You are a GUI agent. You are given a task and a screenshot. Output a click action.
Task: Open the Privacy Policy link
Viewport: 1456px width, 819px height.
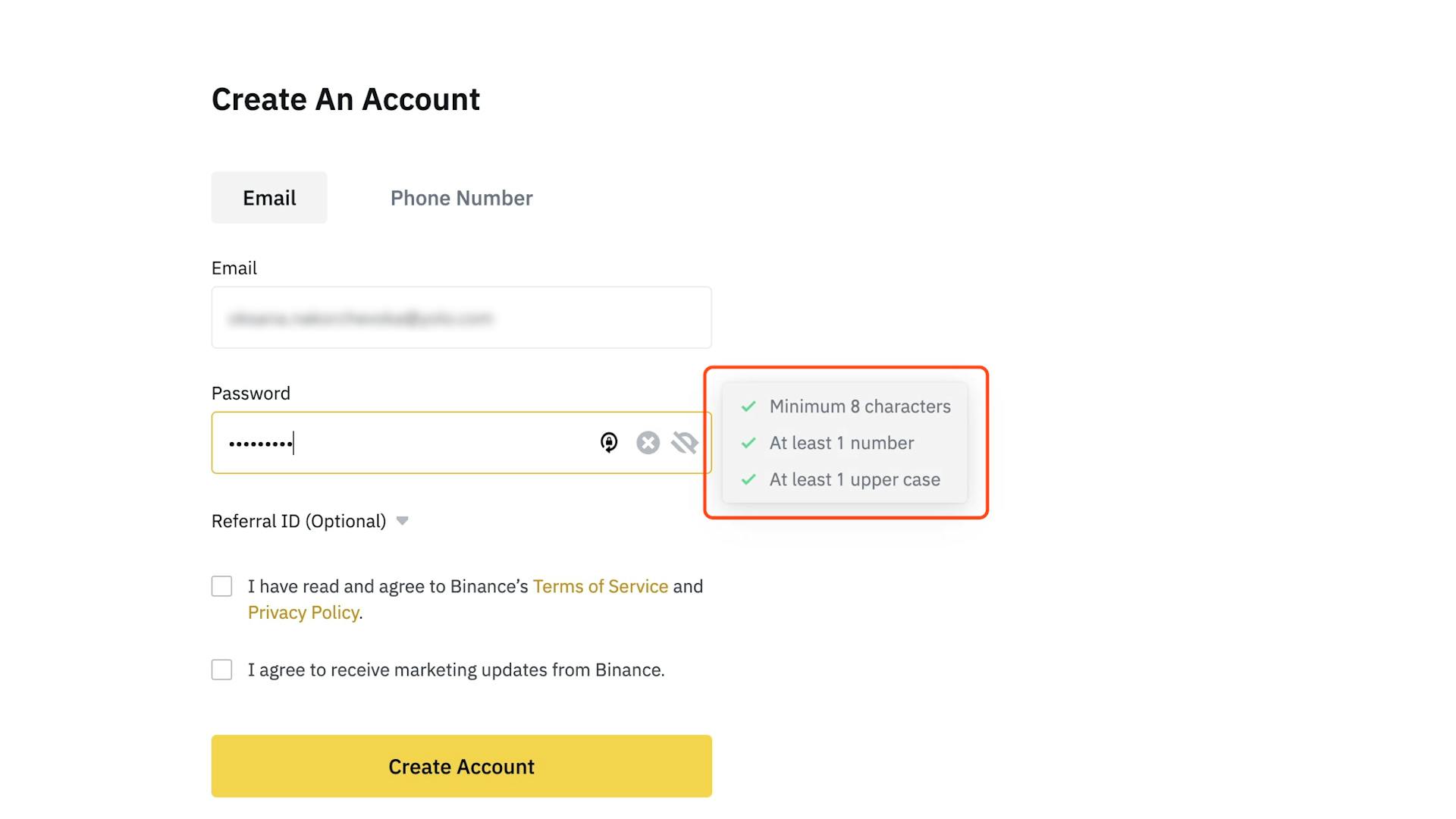(303, 612)
